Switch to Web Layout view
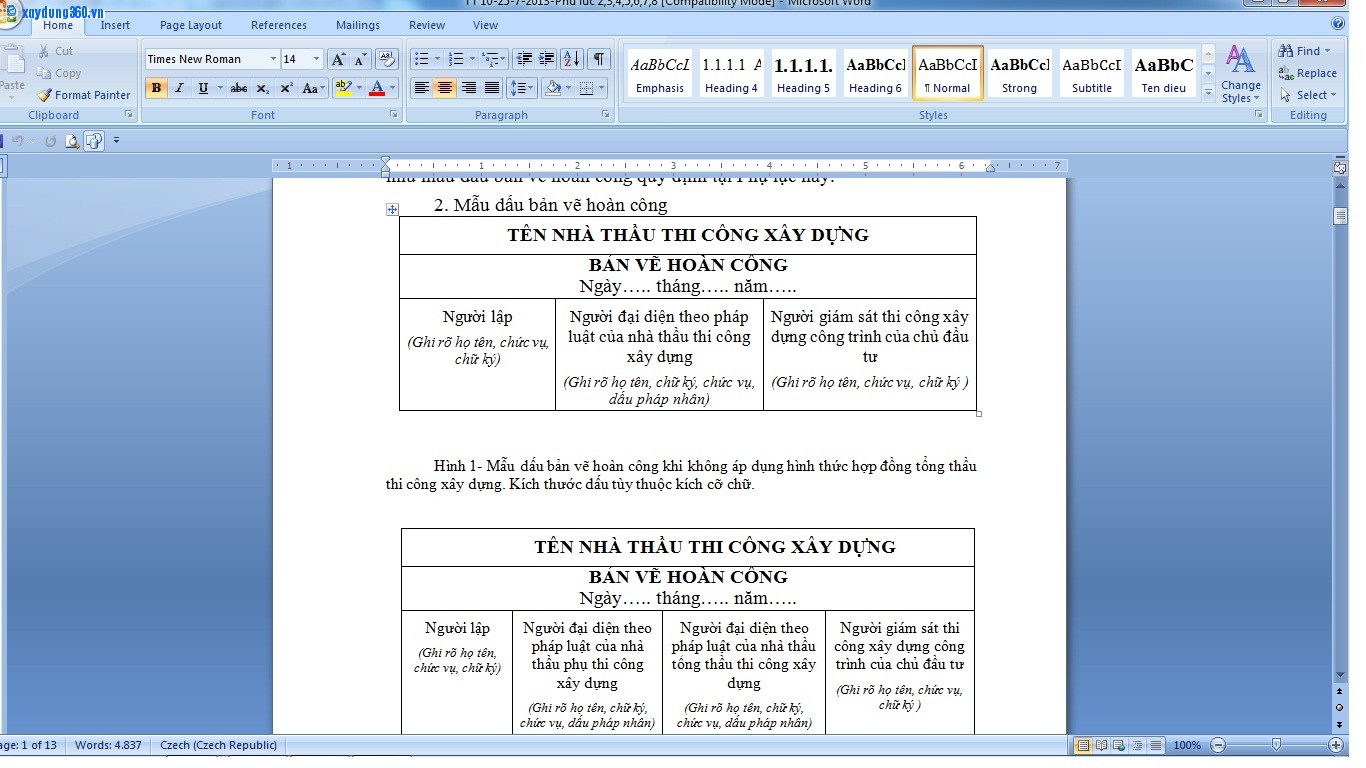 click(1119, 745)
